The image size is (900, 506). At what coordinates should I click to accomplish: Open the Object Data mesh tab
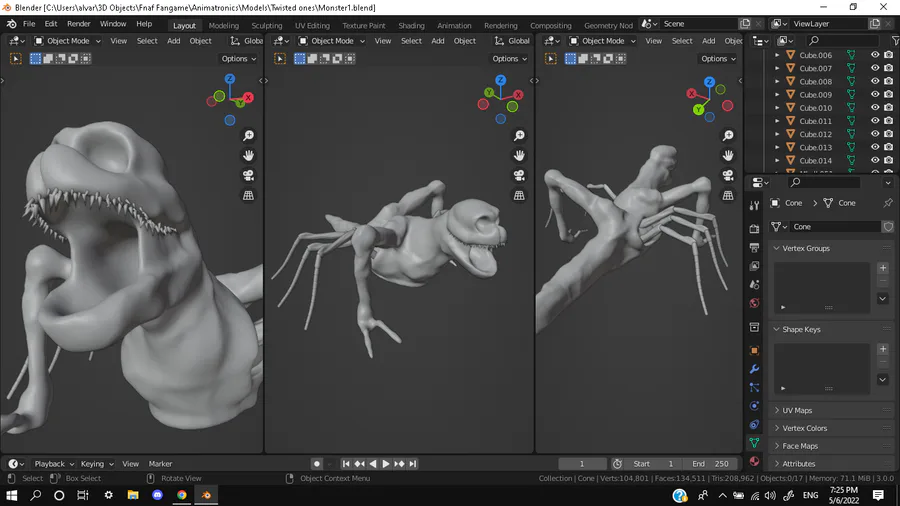pyautogui.click(x=754, y=442)
